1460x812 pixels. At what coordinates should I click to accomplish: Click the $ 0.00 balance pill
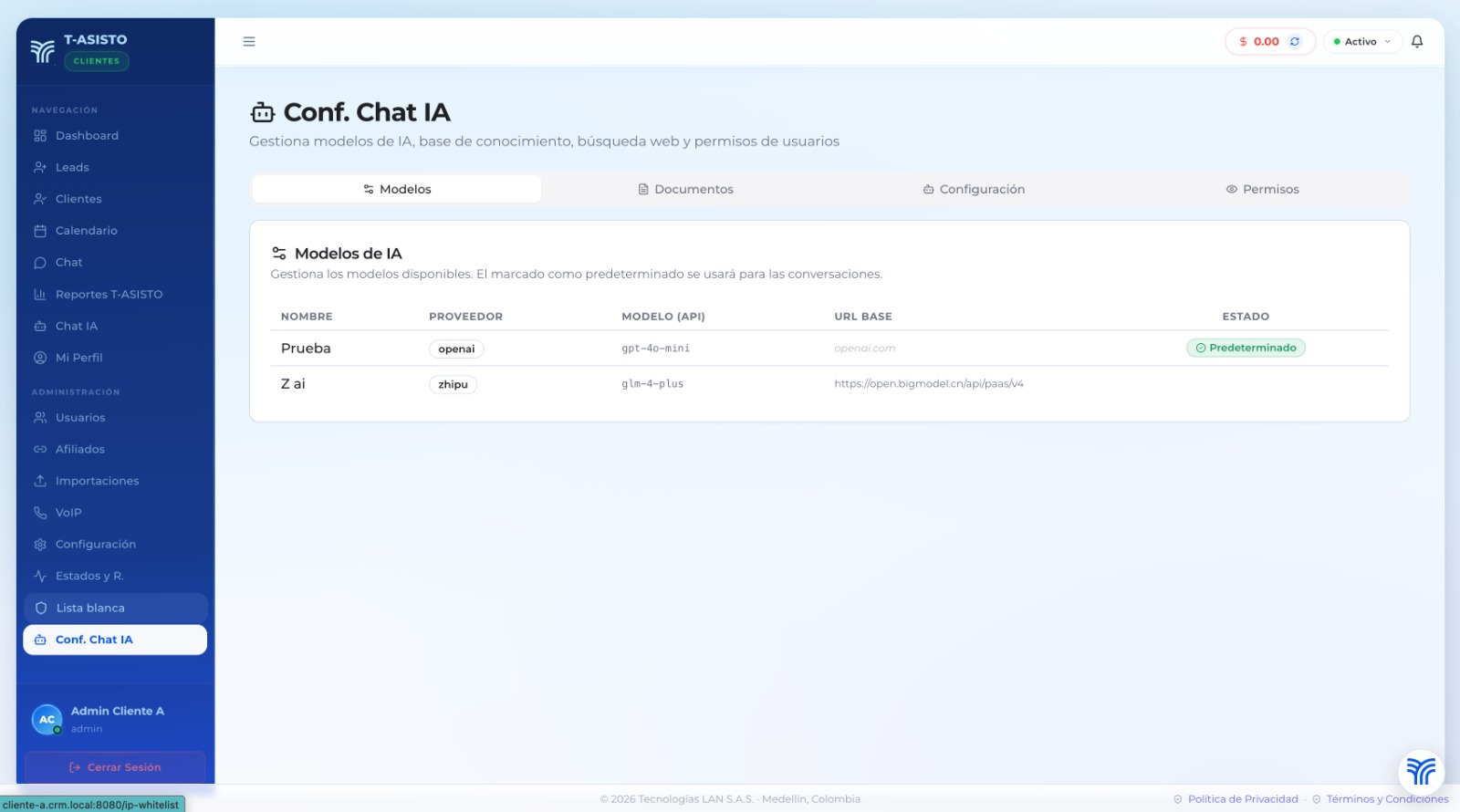[x=1269, y=41]
